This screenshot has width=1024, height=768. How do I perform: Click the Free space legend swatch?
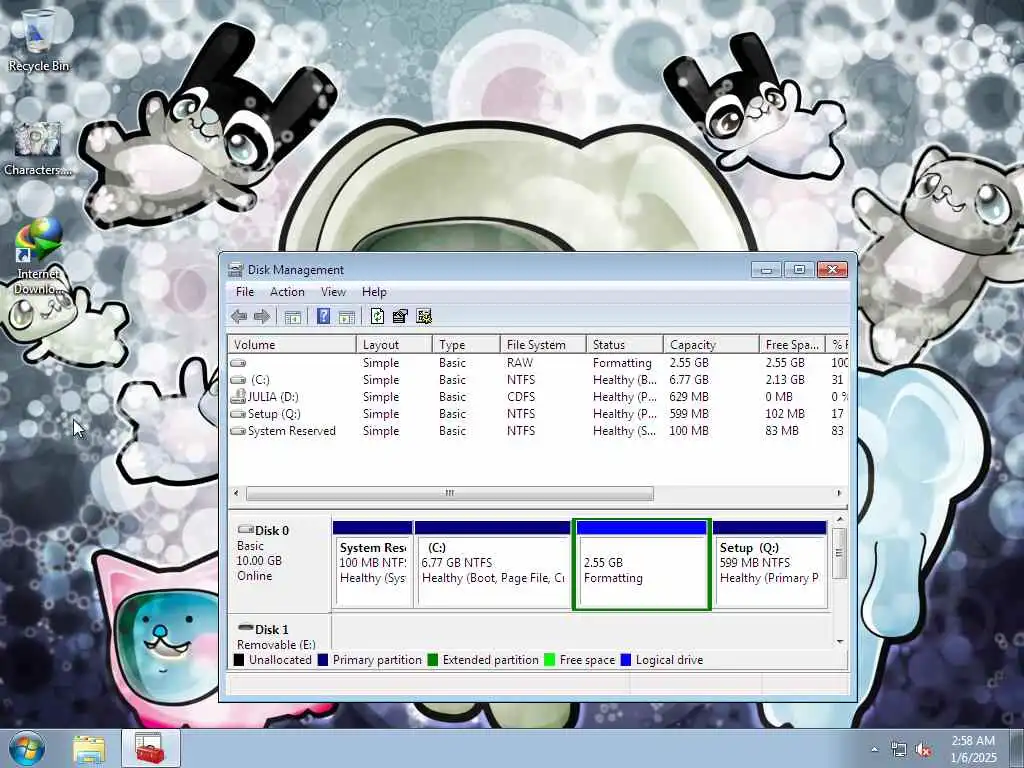click(x=549, y=660)
